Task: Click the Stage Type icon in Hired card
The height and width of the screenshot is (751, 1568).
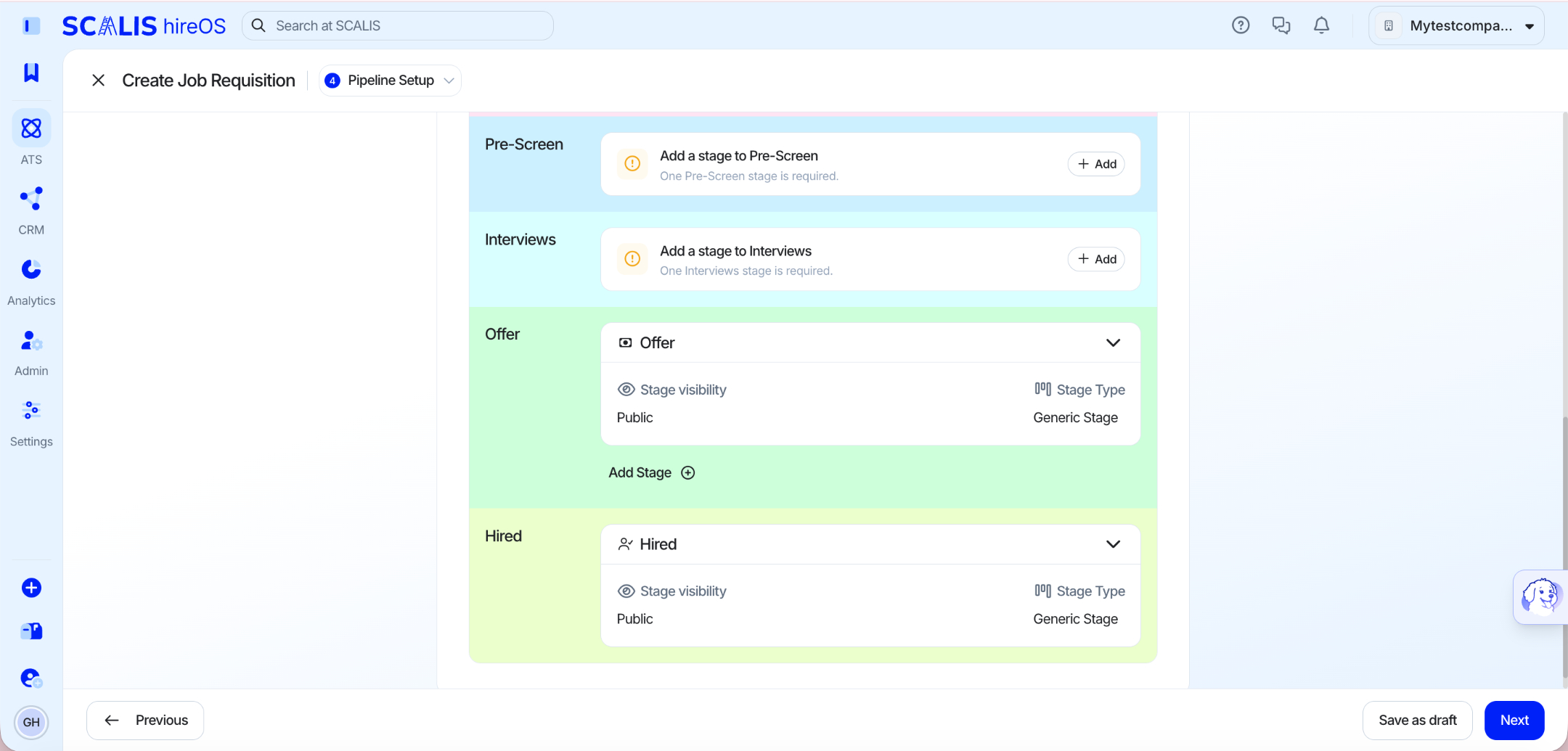Action: click(1042, 591)
